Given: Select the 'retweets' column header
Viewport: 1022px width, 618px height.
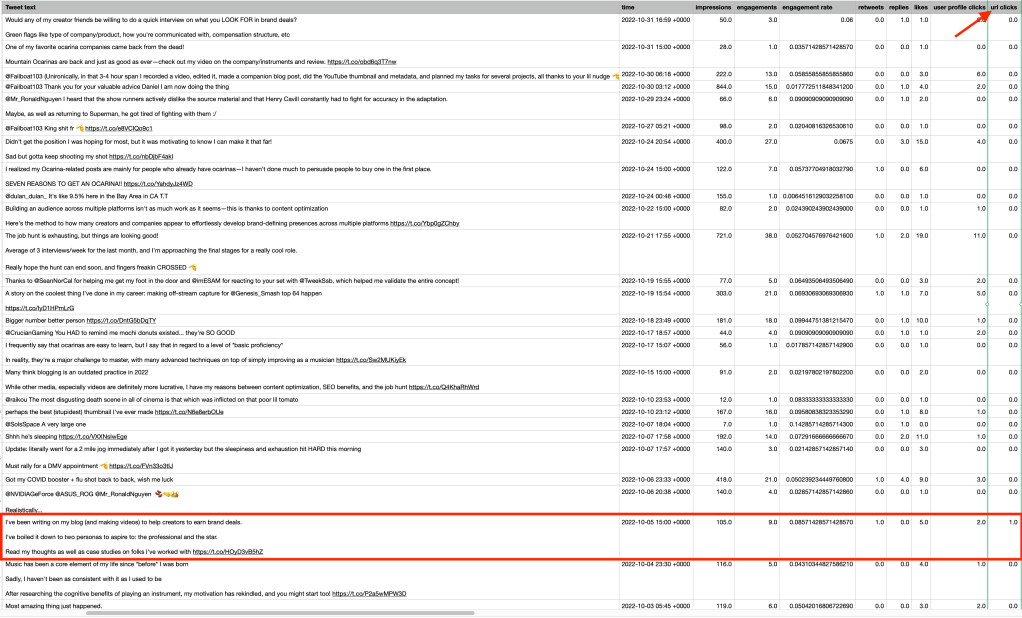Looking at the screenshot, I should 871,7.
